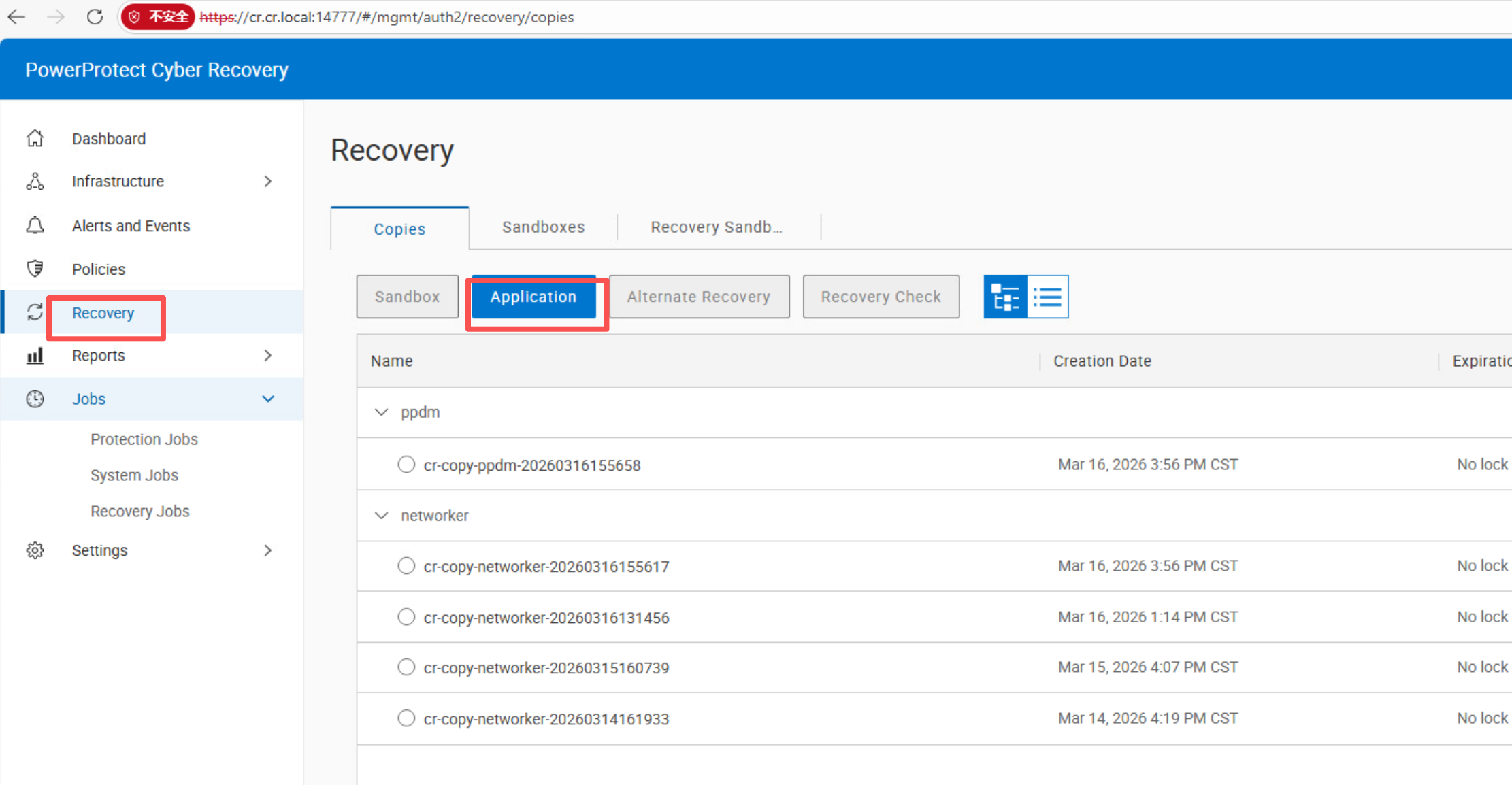The height and width of the screenshot is (785, 1512).
Task: Switch to tree grouped view icon
Action: pyautogui.click(x=1005, y=297)
